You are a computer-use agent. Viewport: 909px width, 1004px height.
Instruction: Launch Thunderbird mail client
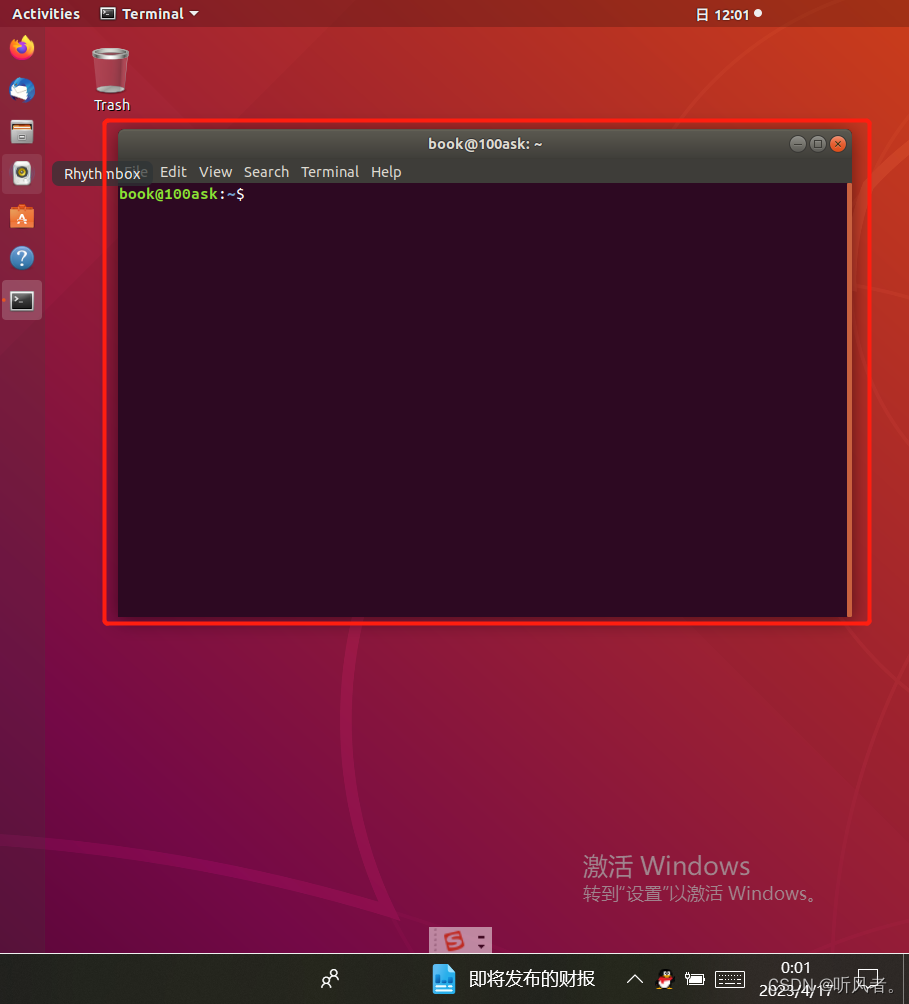(21, 89)
